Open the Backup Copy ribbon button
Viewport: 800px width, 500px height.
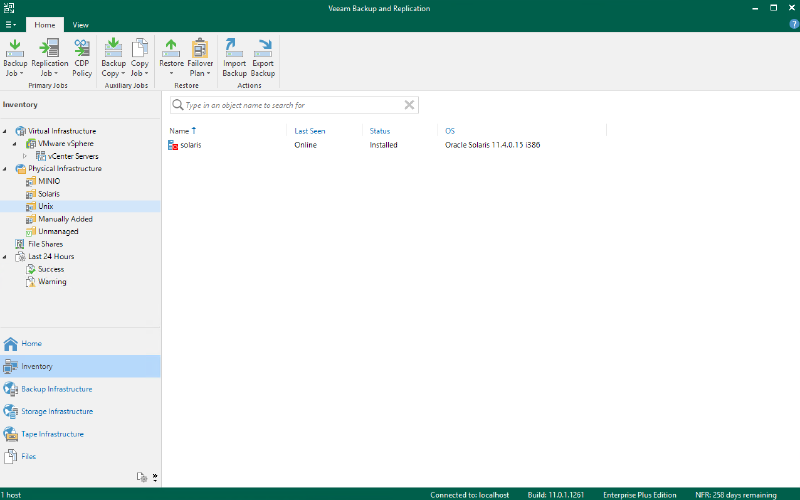[x=113, y=58]
